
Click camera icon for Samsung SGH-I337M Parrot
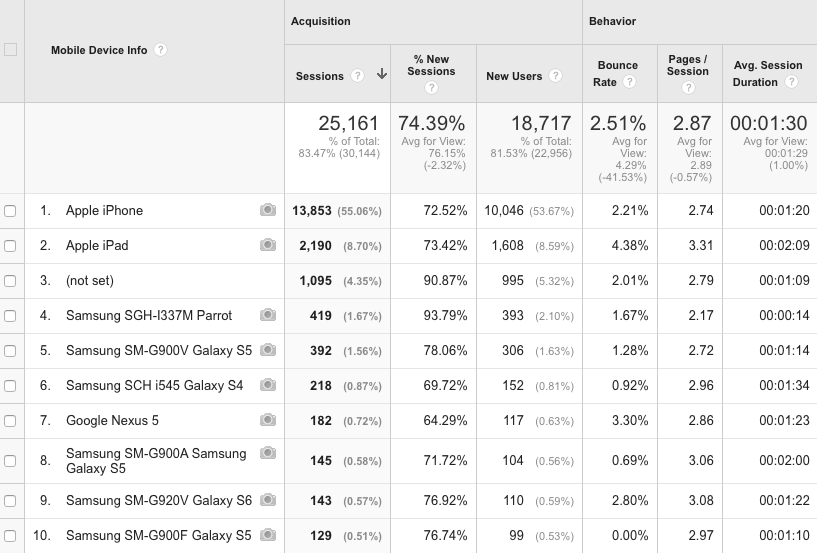pos(267,315)
